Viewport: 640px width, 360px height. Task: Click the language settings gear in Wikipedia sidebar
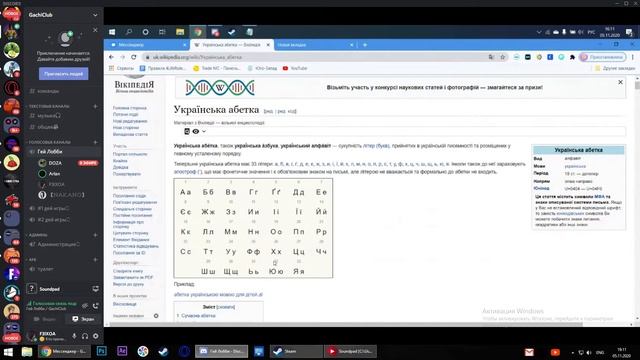coord(156,316)
